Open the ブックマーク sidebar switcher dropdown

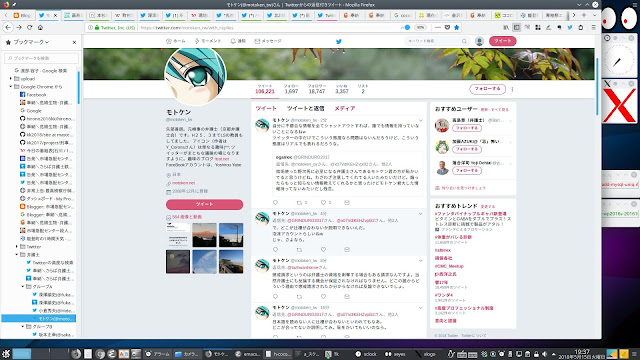point(31,42)
